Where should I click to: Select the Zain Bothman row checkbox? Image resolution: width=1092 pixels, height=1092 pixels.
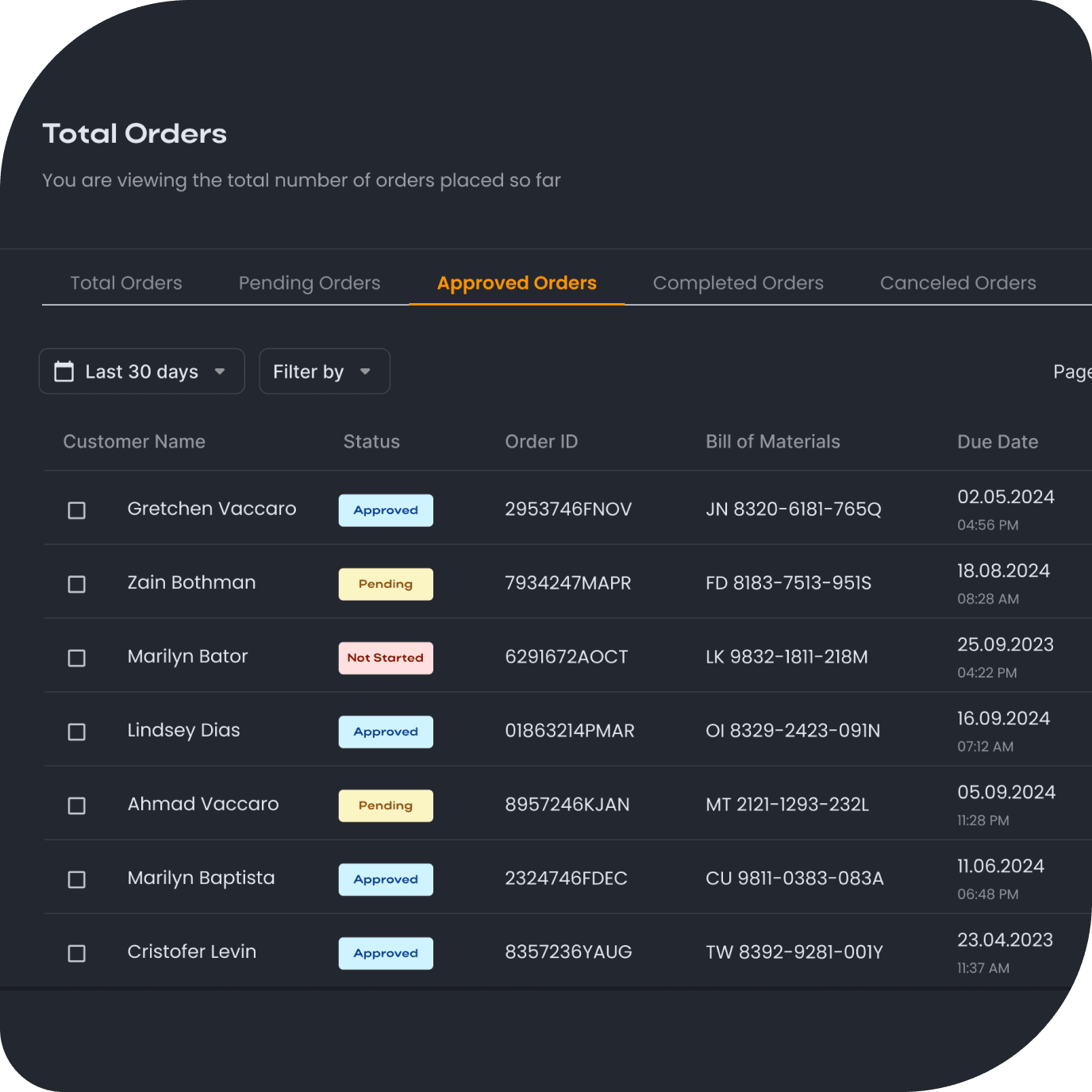tap(77, 584)
